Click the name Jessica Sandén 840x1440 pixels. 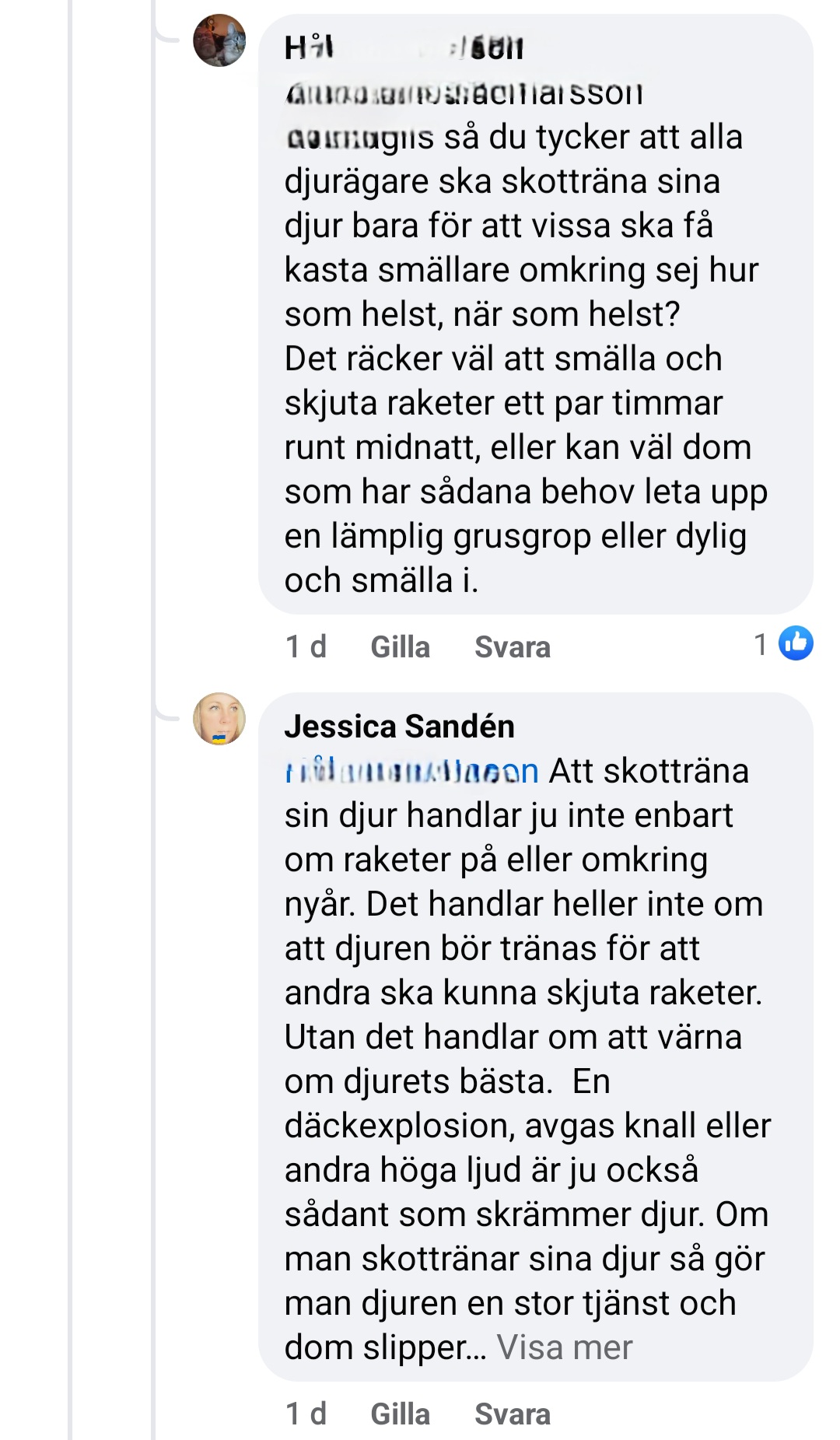399,727
